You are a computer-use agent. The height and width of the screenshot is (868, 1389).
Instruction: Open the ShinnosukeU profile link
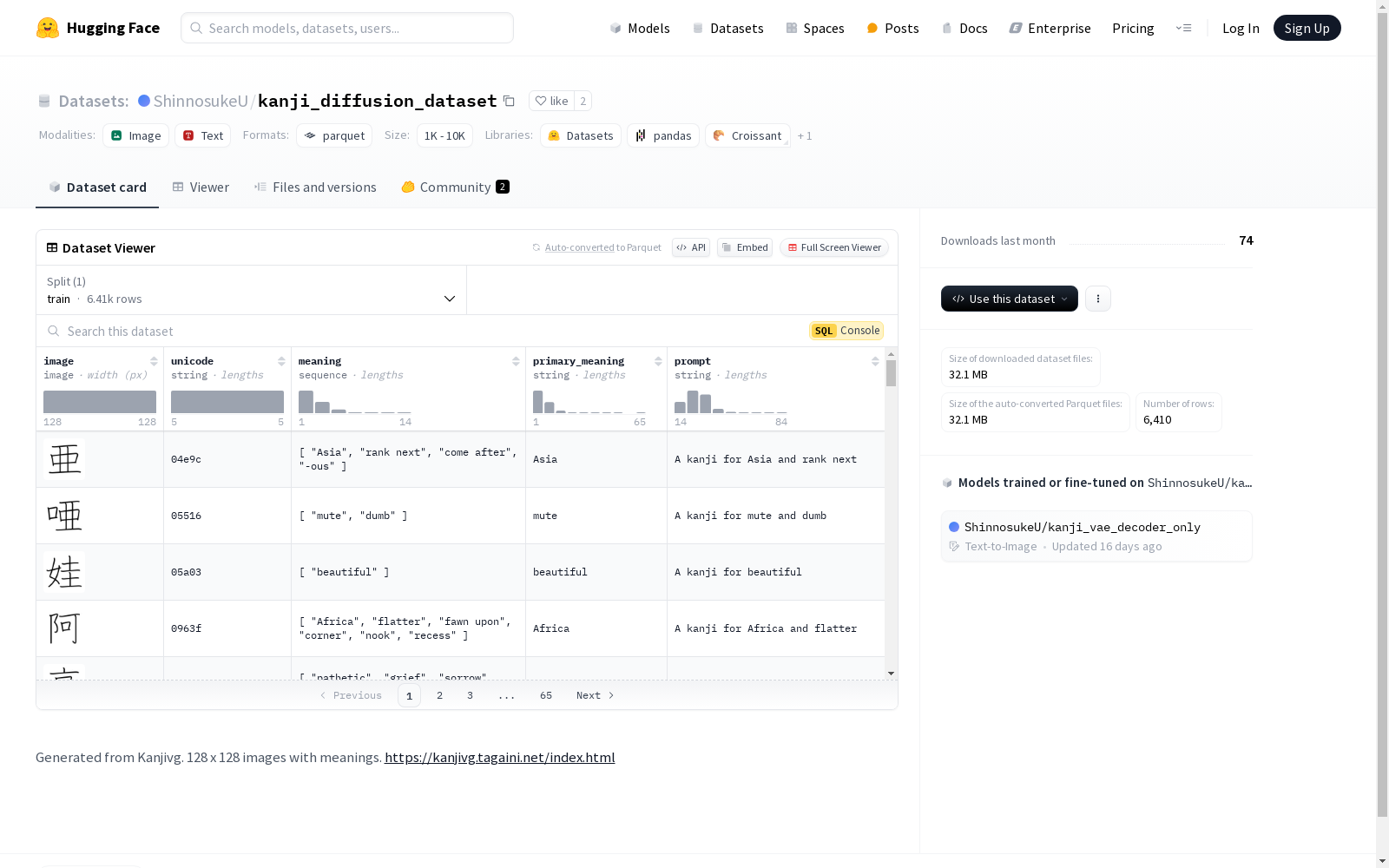point(201,101)
